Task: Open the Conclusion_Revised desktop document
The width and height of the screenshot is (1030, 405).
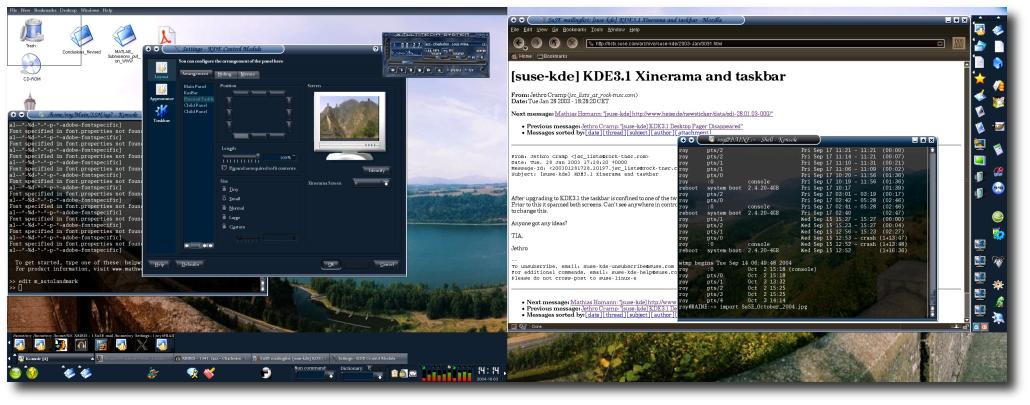Action: pyautogui.click(x=81, y=39)
